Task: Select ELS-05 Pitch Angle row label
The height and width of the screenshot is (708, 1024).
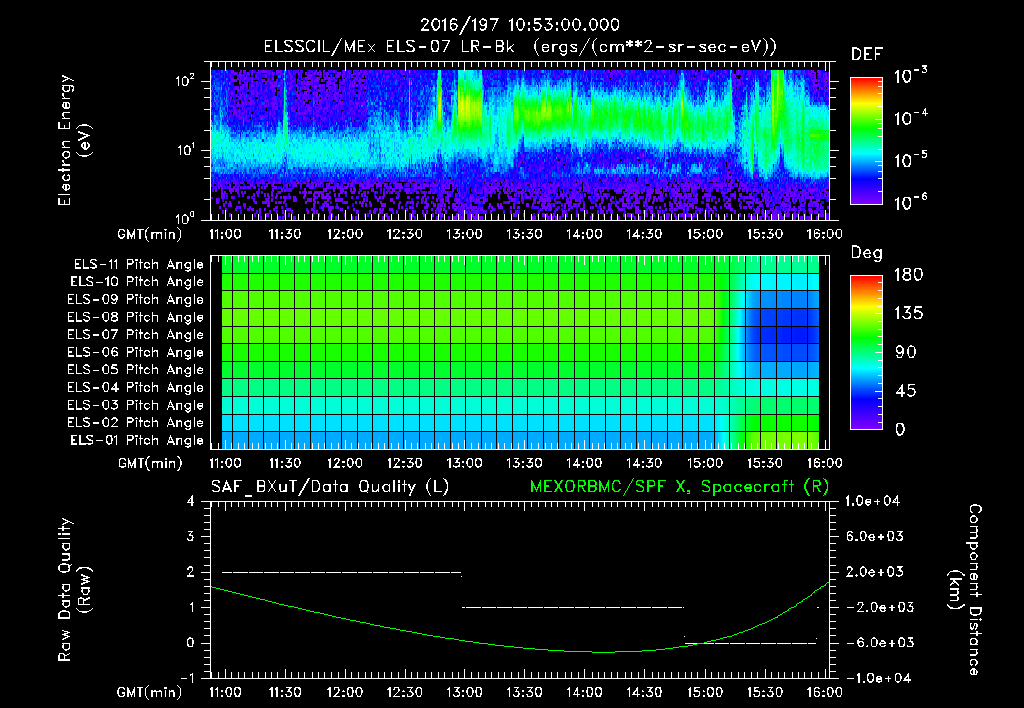Action: pyautogui.click(x=135, y=370)
